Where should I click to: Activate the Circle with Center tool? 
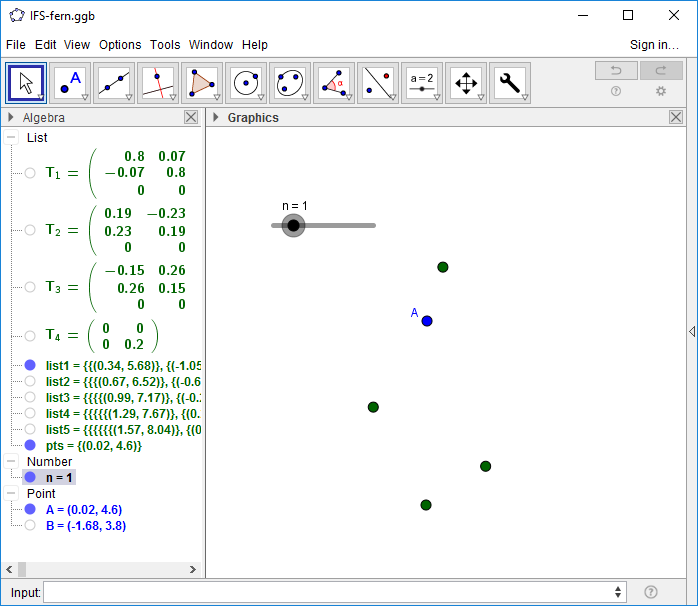pyautogui.click(x=246, y=83)
